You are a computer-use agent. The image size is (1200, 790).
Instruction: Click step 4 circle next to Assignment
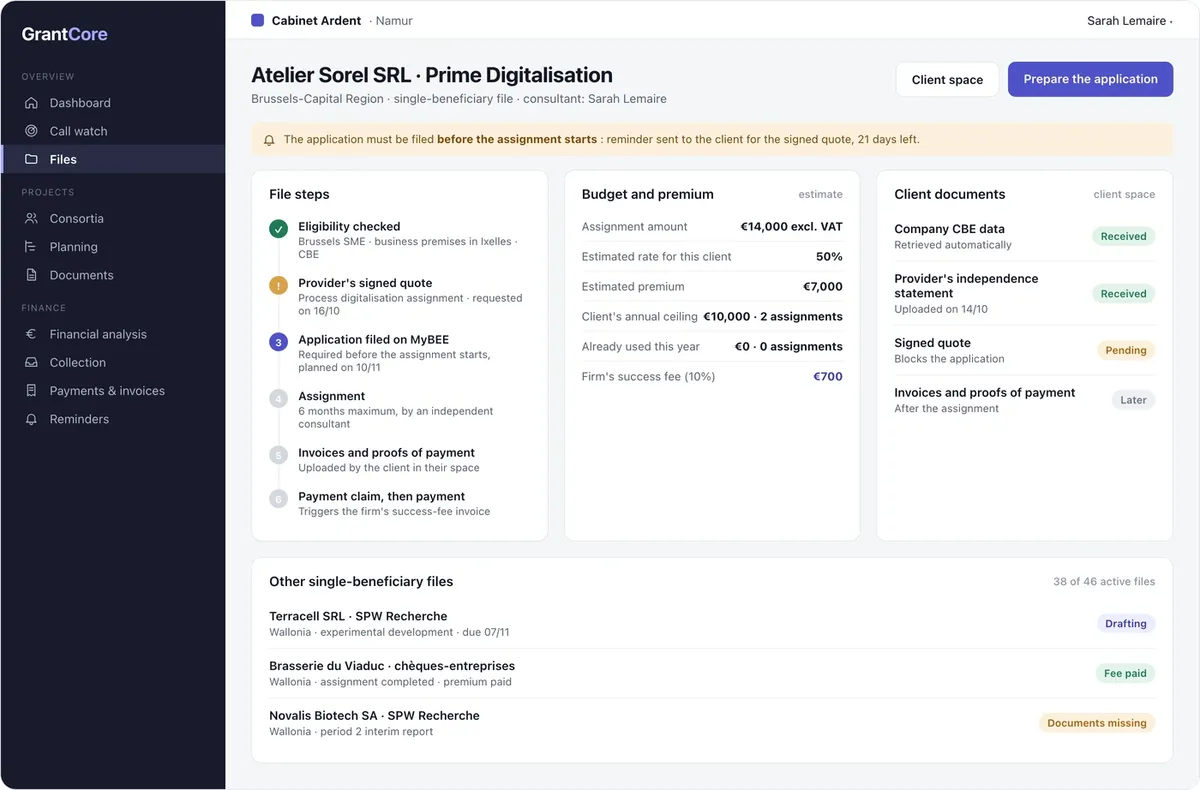tap(279, 399)
